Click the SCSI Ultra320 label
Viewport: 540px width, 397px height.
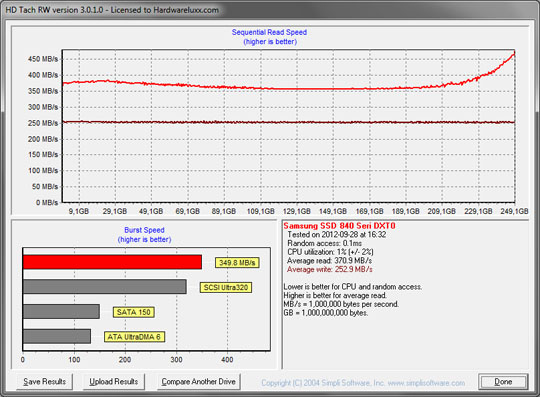click(226, 288)
